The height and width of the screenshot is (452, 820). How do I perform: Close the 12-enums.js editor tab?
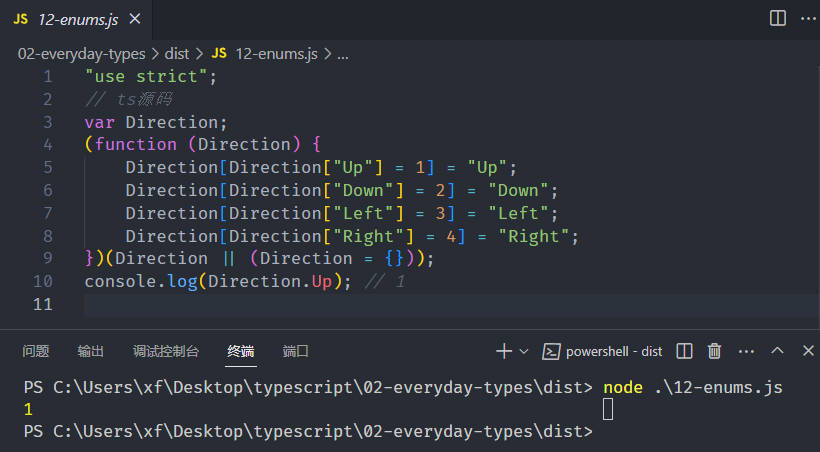(x=134, y=19)
